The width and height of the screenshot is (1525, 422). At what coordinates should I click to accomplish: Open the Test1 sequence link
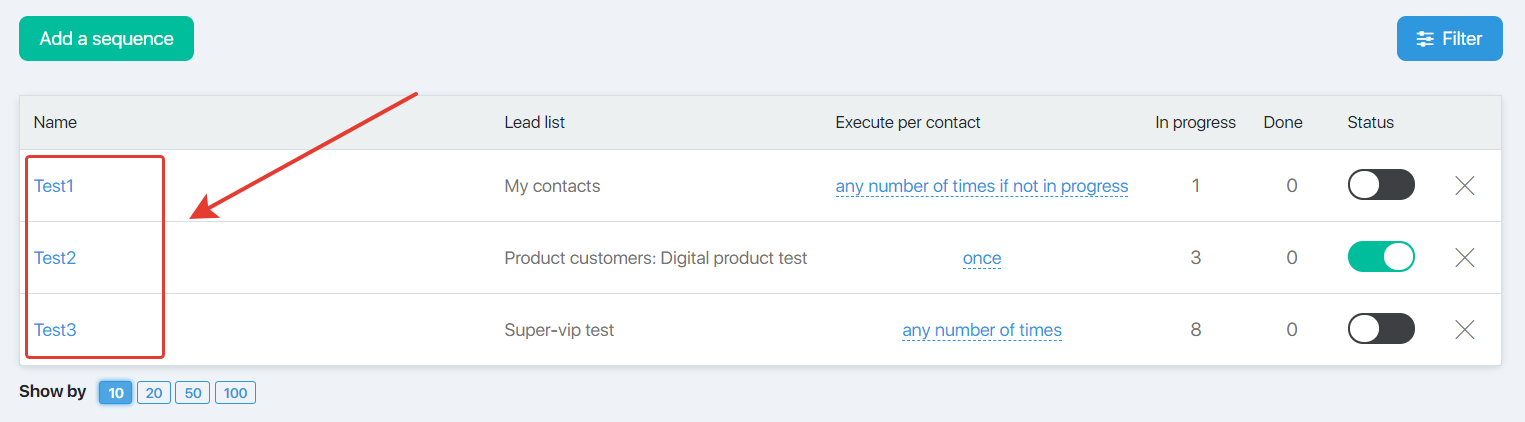coord(54,186)
